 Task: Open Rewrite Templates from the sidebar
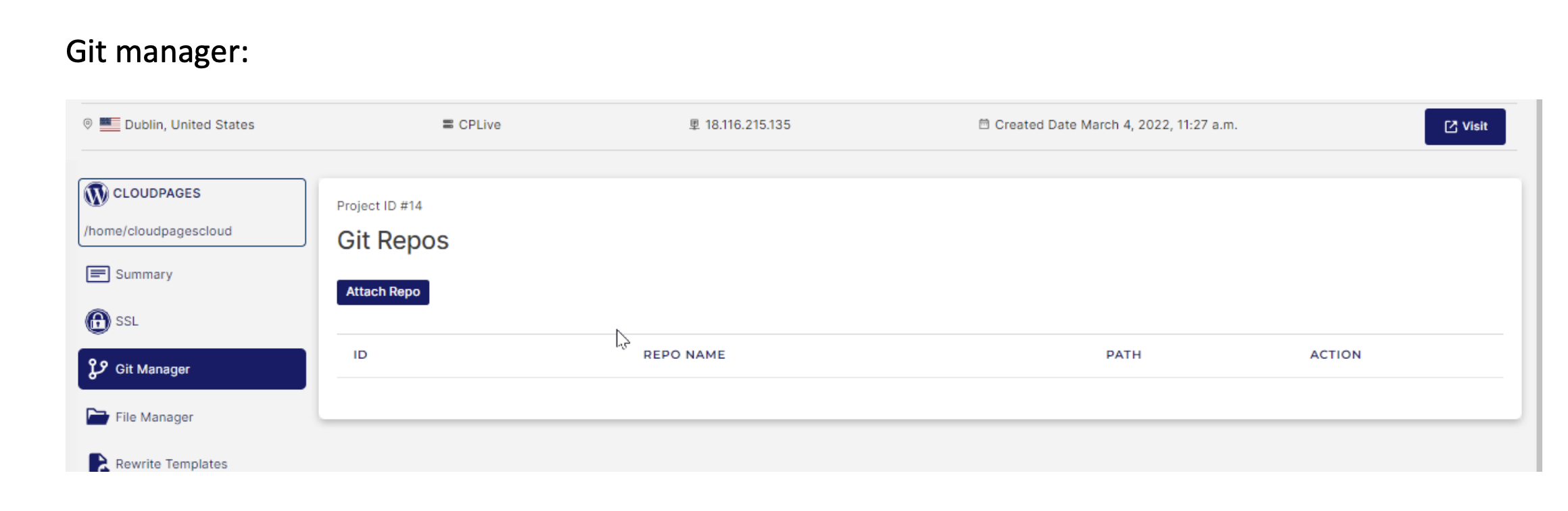point(171,464)
